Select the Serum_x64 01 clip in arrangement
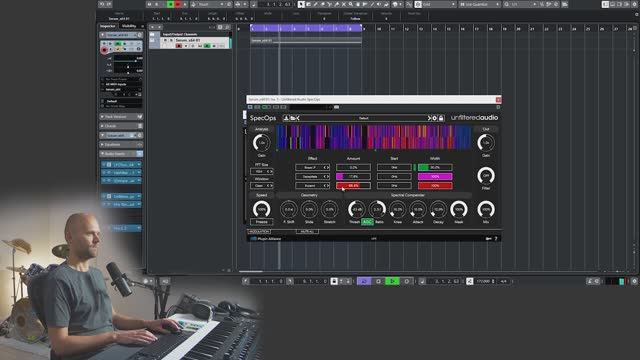 tap(306, 41)
